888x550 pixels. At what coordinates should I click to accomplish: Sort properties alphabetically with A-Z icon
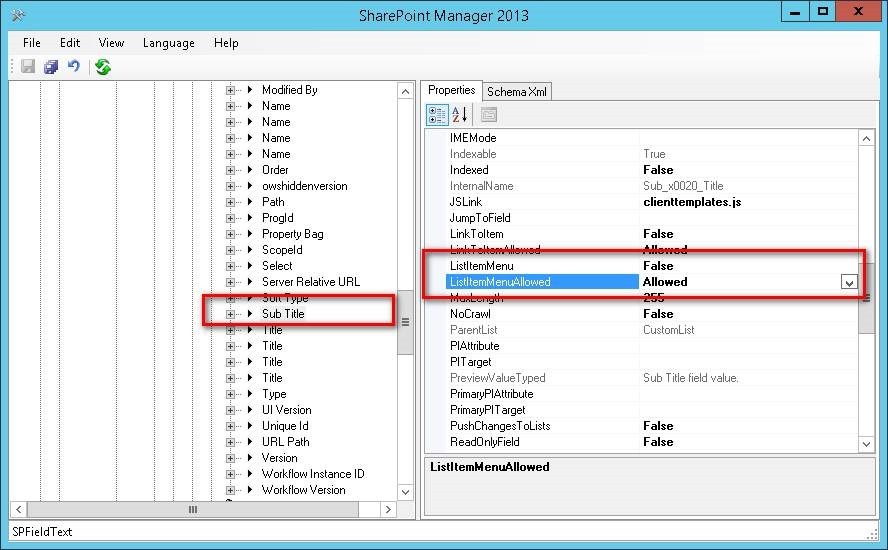pos(460,115)
